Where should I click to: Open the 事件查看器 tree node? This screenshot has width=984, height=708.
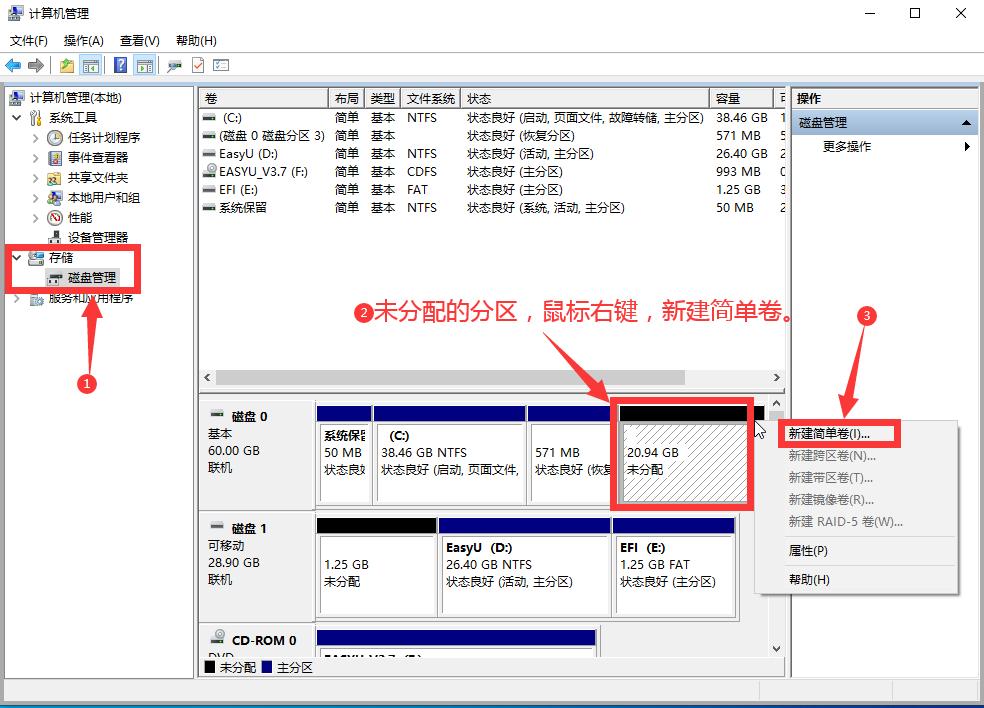pyautogui.click(x=36, y=157)
